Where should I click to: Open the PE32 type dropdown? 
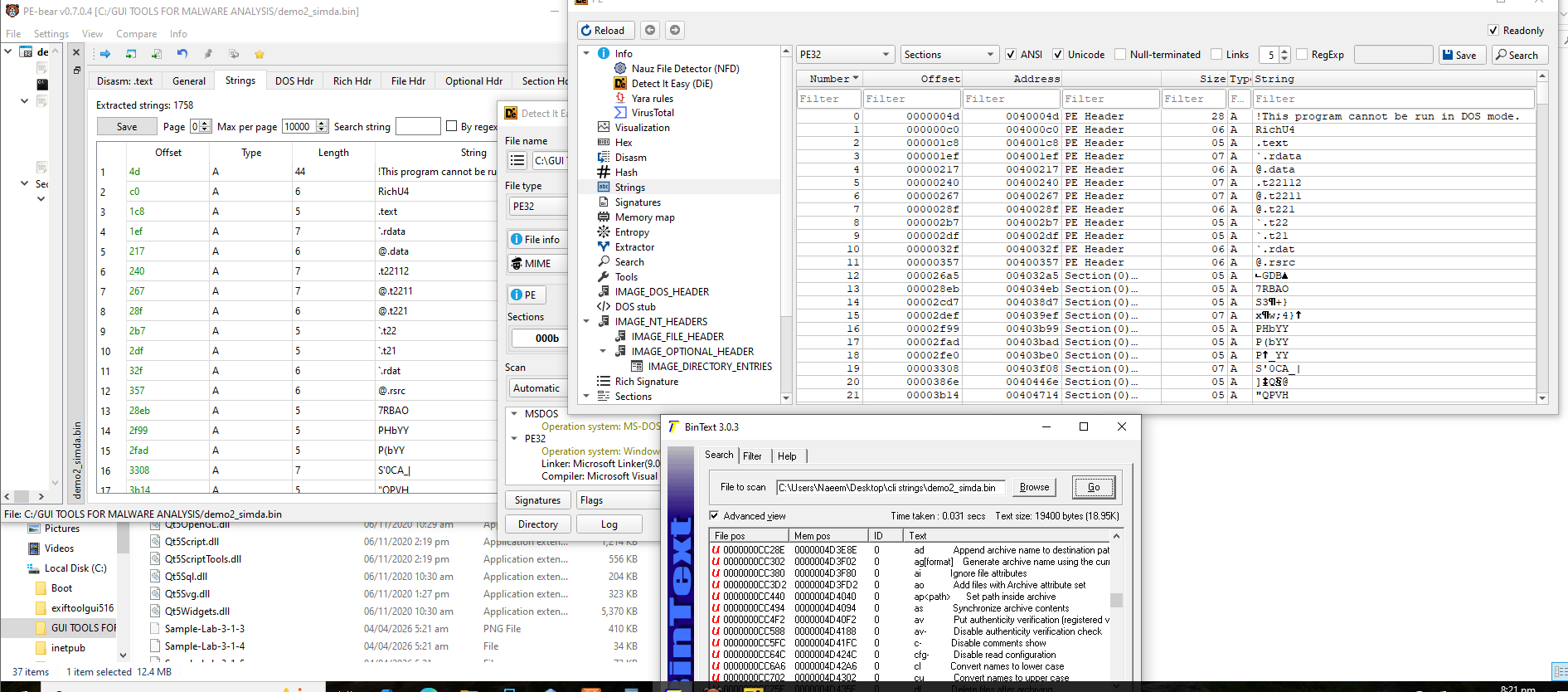845,55
